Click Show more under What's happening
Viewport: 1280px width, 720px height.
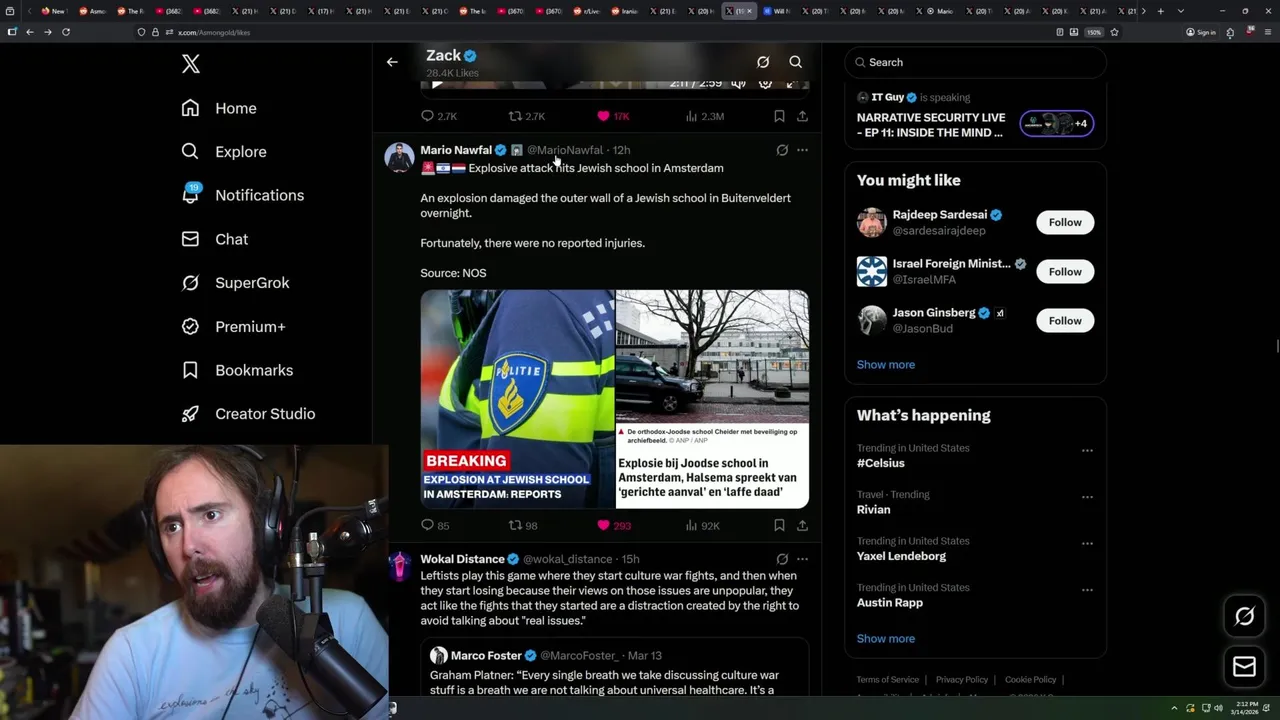tap(886, 638)
